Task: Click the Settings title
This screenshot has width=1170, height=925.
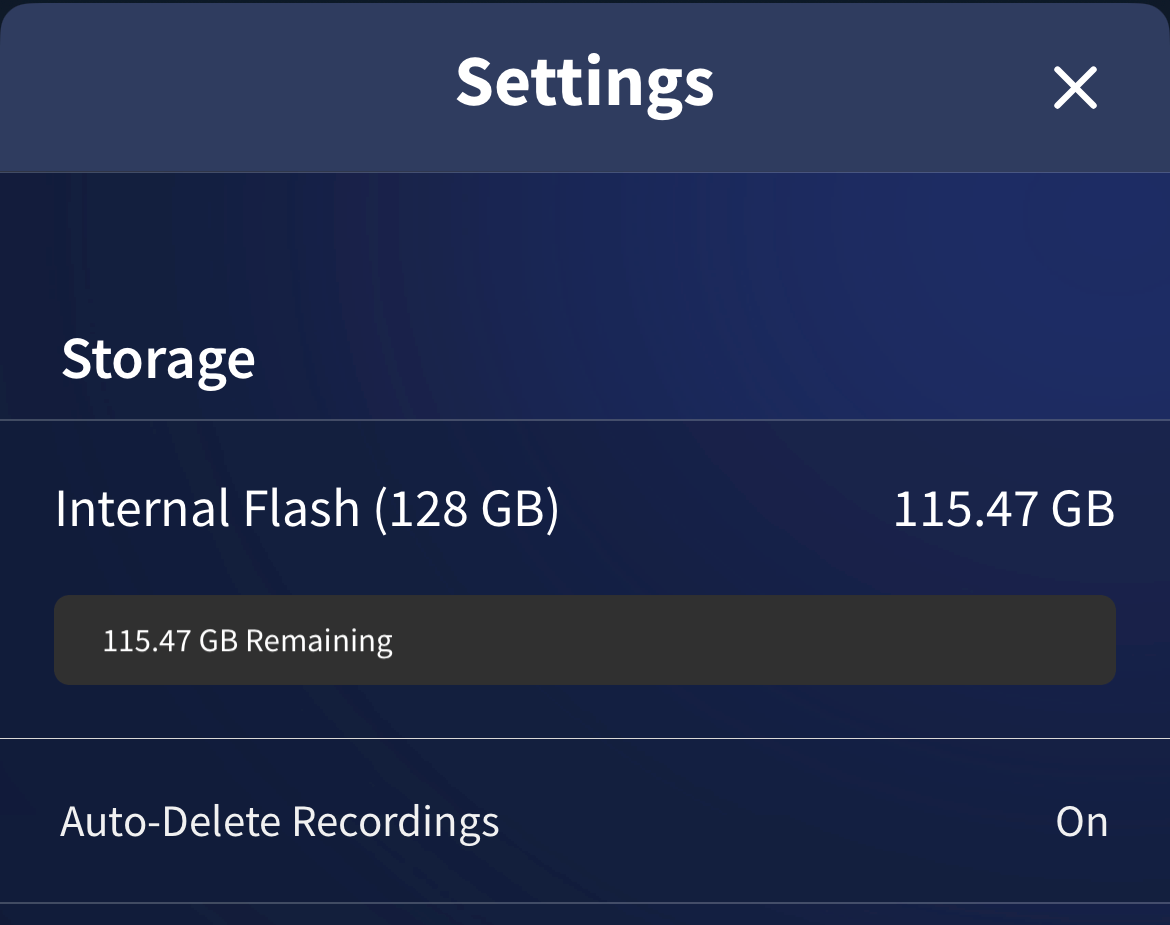Action: (x=585, y=84)
